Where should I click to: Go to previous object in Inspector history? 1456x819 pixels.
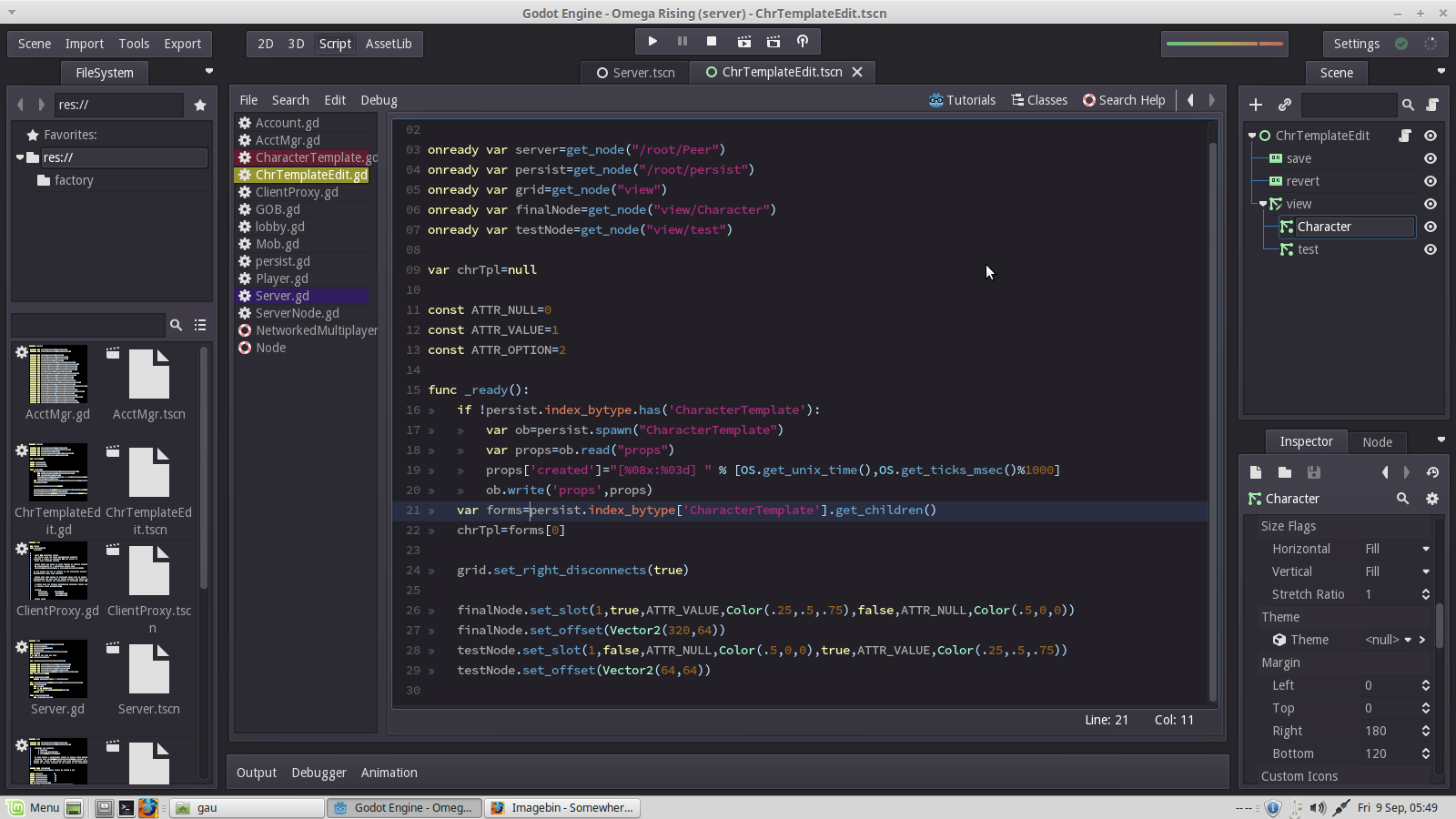[1385, 472]
